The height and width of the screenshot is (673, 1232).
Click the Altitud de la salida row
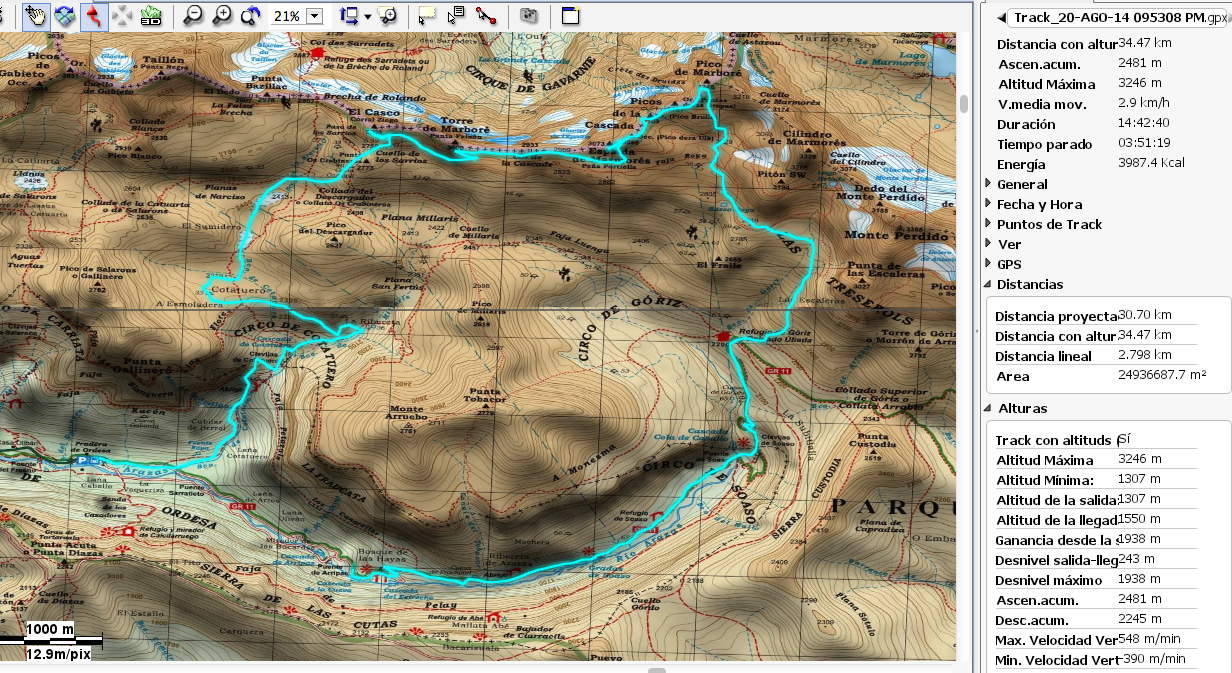[x=1095, y=500]
